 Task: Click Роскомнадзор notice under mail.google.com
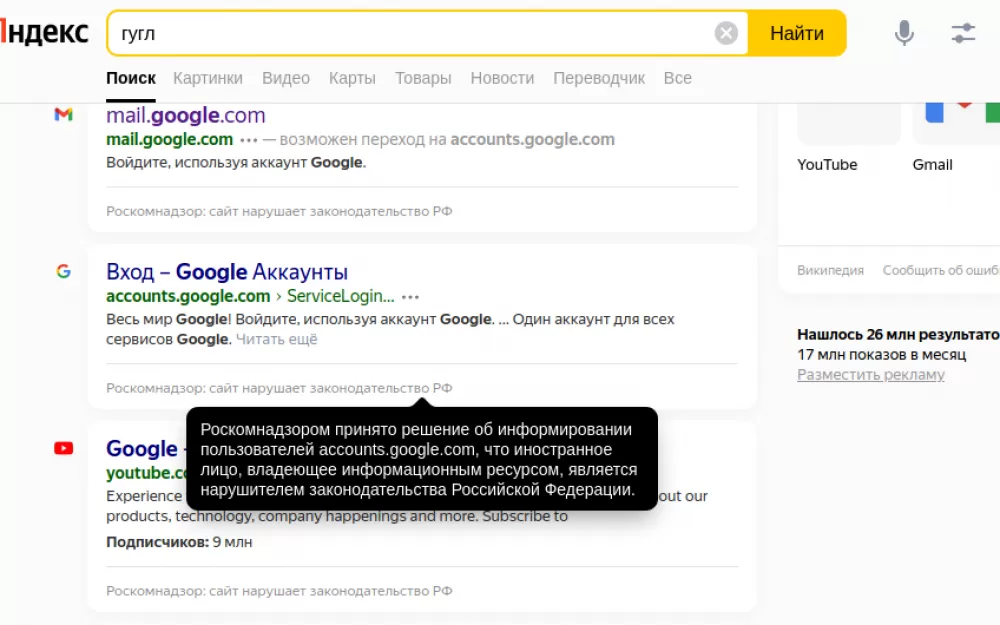pyautogui.click(x=279, y=211)
